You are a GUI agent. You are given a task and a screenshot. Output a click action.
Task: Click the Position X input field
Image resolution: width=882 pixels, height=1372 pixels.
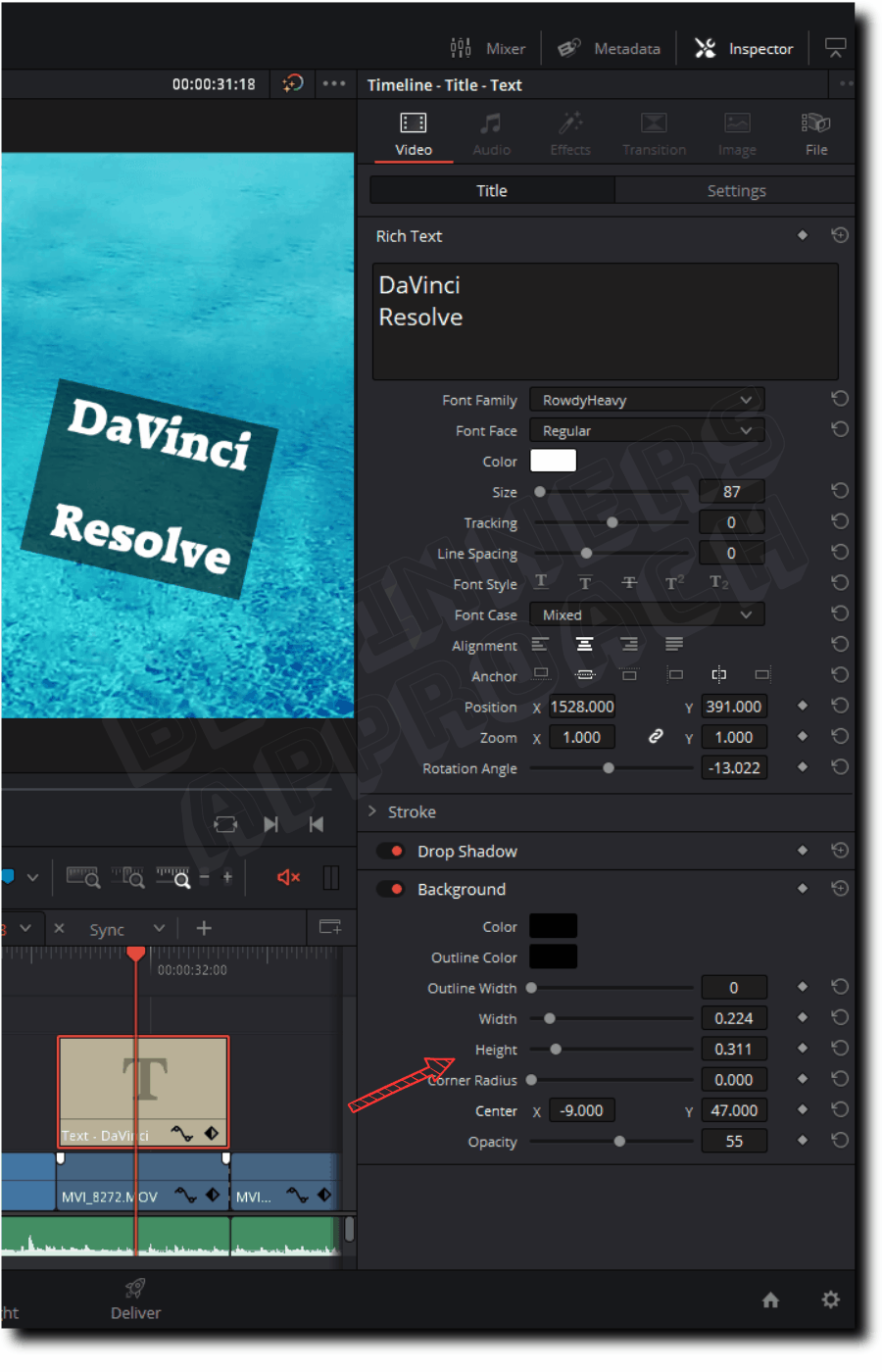point(582,706)
